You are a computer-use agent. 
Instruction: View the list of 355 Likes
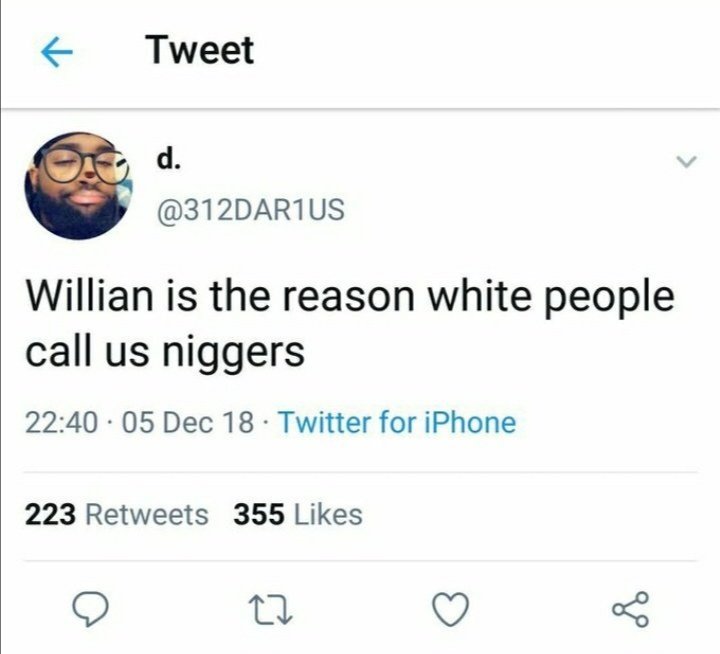298,514
